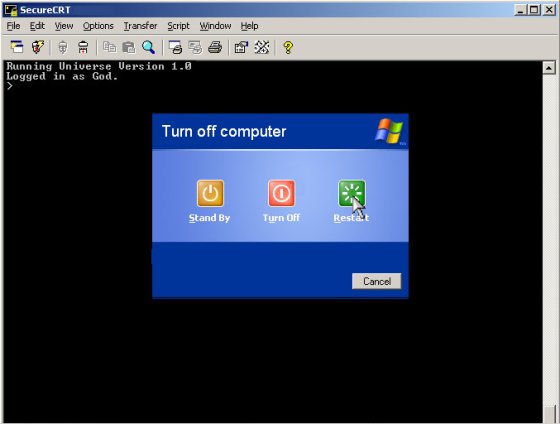Click the Quick Connect lightning icon
The height and width of the screenshot is (424, 560).
38,47
